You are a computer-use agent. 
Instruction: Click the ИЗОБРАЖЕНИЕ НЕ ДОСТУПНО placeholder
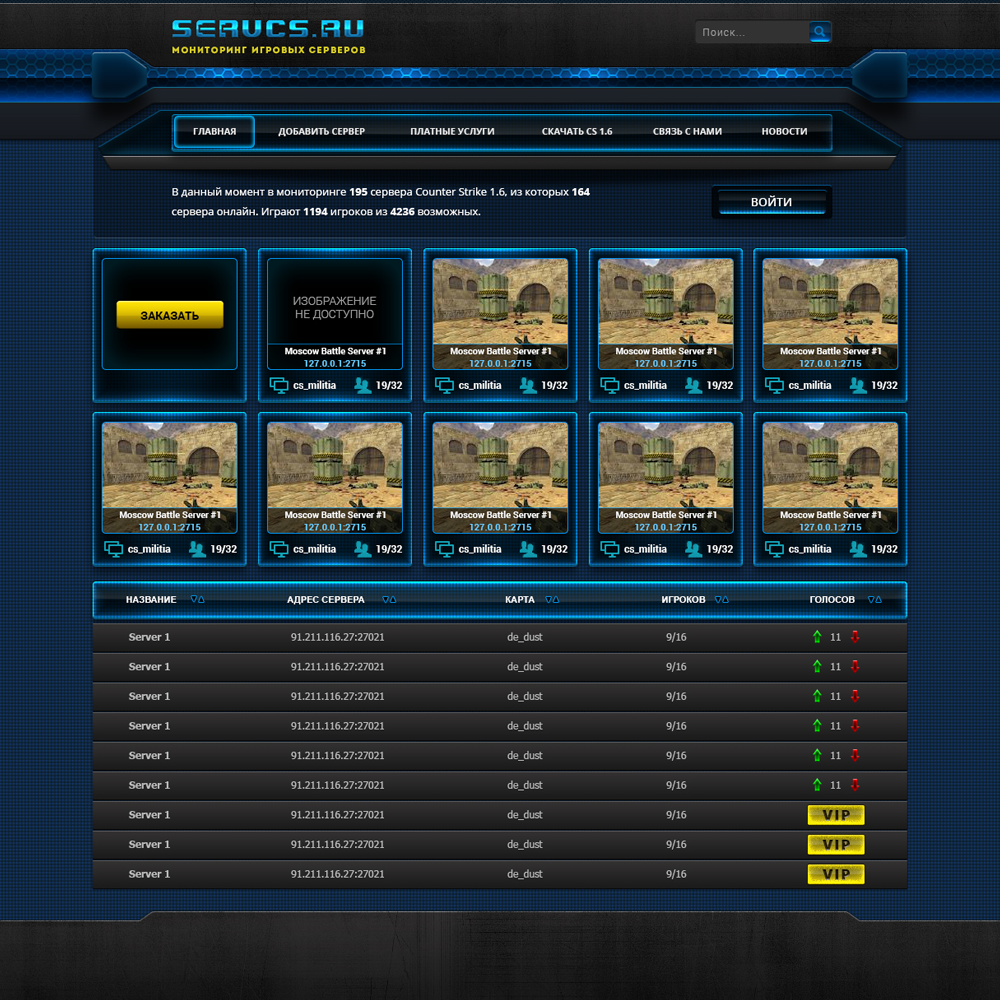(x=335, y=307)
